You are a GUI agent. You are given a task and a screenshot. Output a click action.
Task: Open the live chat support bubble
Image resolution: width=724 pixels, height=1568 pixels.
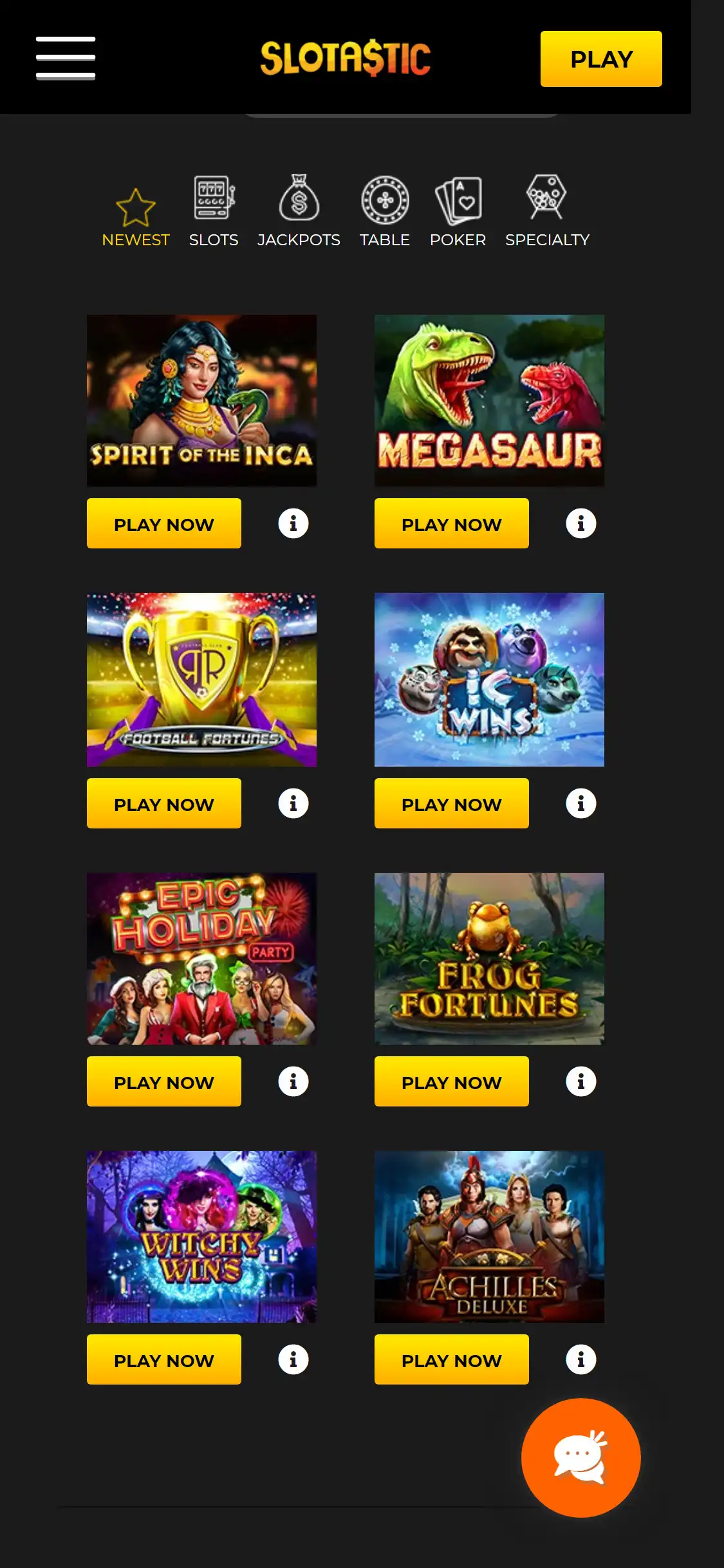[580, 1457]
